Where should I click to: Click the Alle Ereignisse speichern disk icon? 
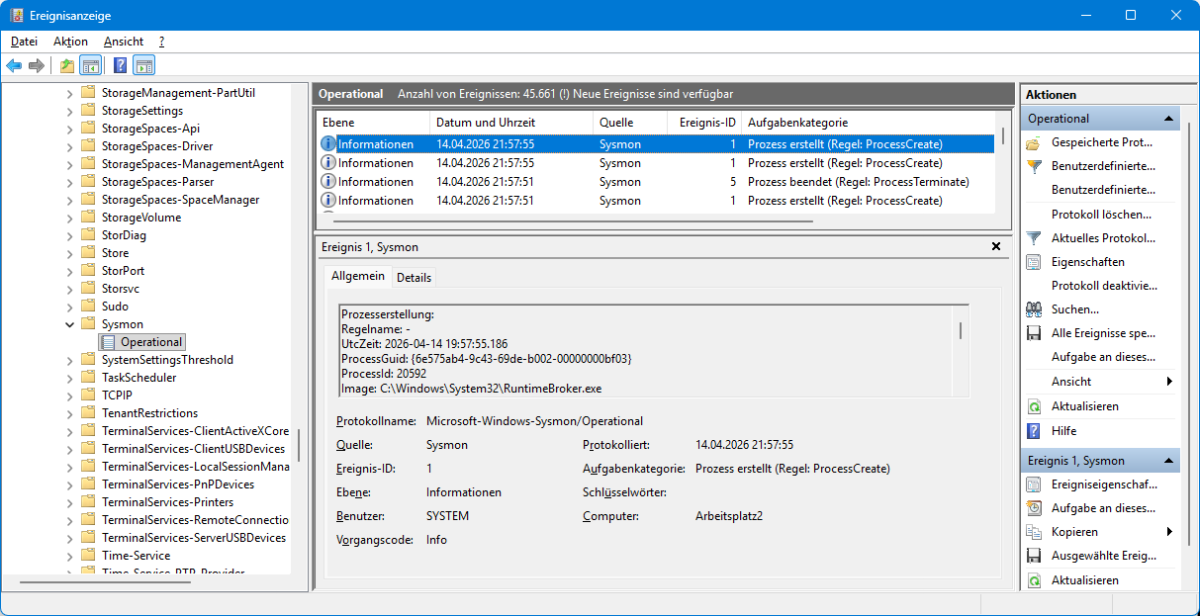click(x=1034, y=333)
